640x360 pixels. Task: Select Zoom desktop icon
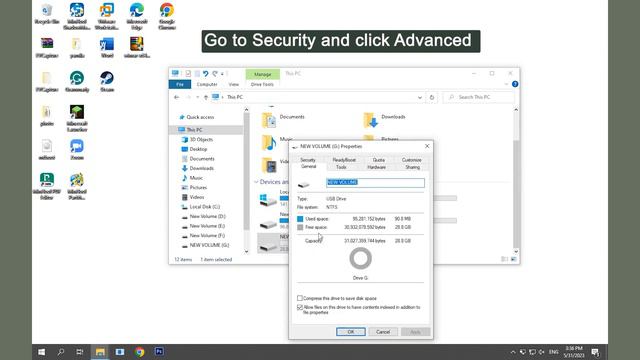point(77,149)
